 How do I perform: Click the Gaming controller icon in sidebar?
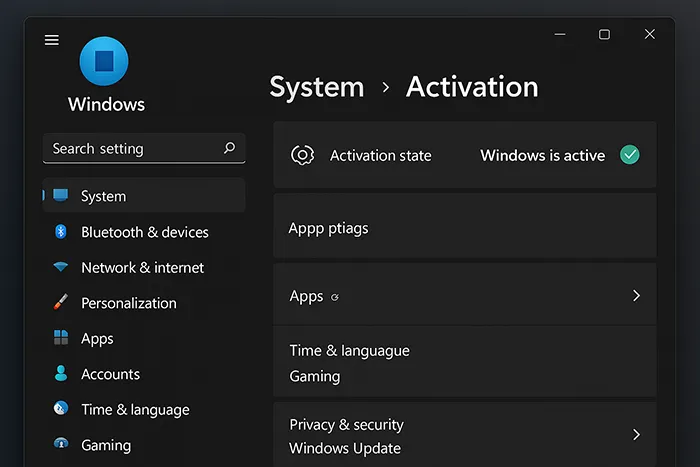61,443
